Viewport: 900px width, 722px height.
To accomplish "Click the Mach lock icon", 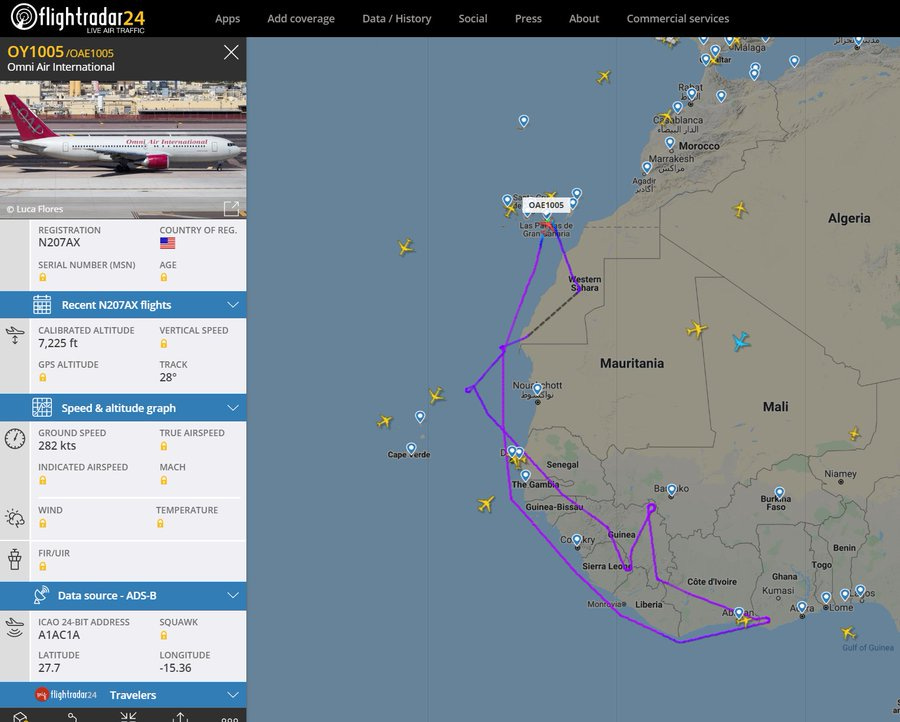I will [x=164, y=480].
